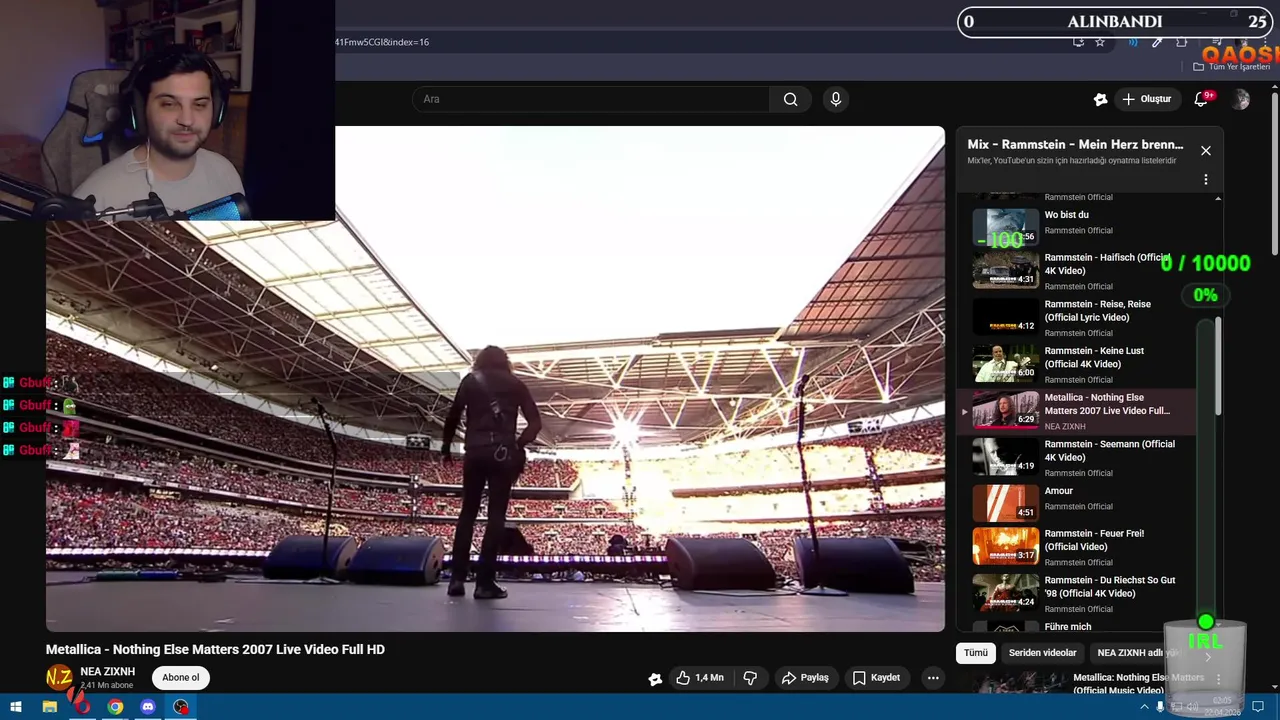Click Abone ol subscribe button

181,678
